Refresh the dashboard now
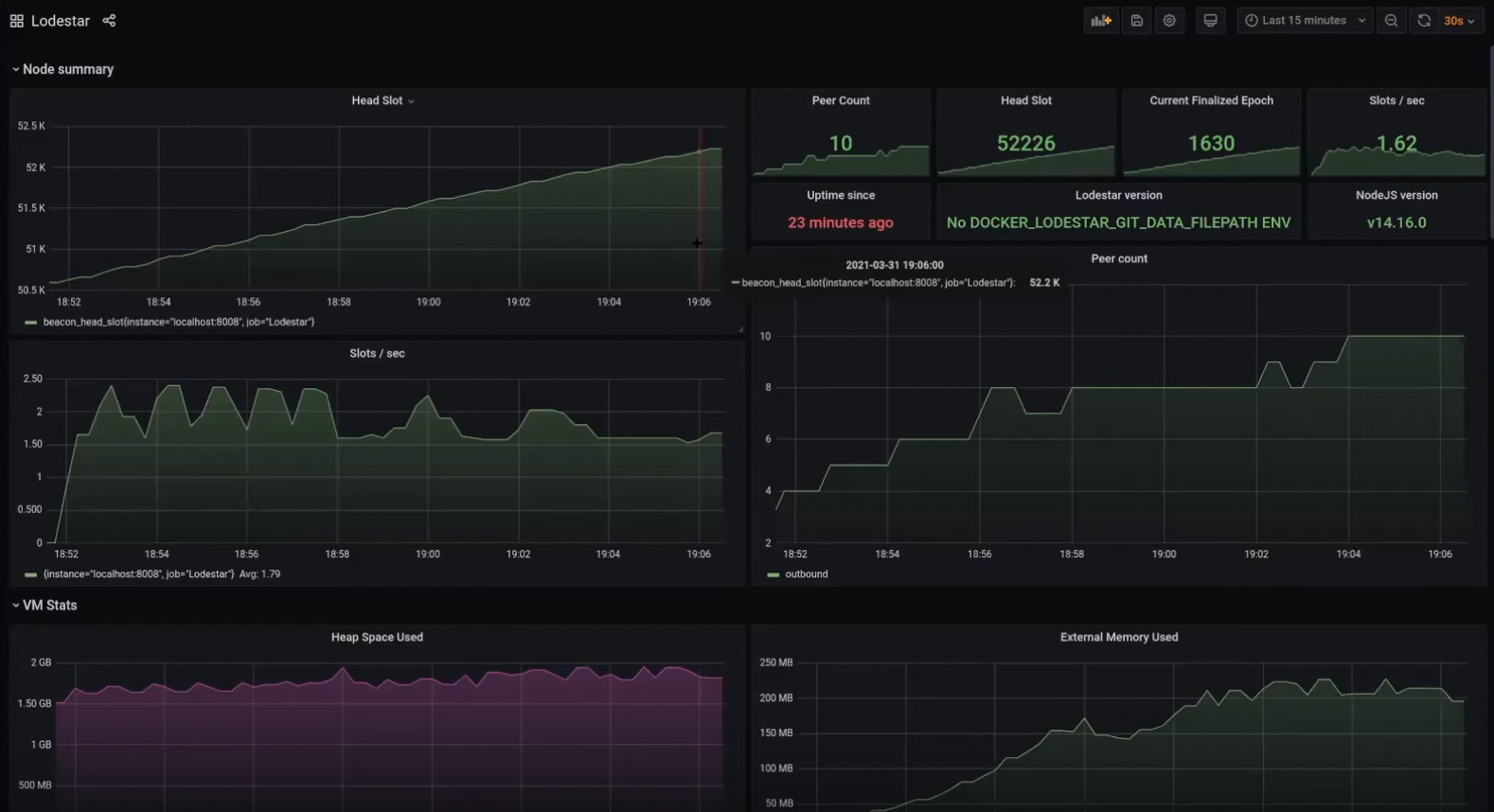 point(1424,21)
